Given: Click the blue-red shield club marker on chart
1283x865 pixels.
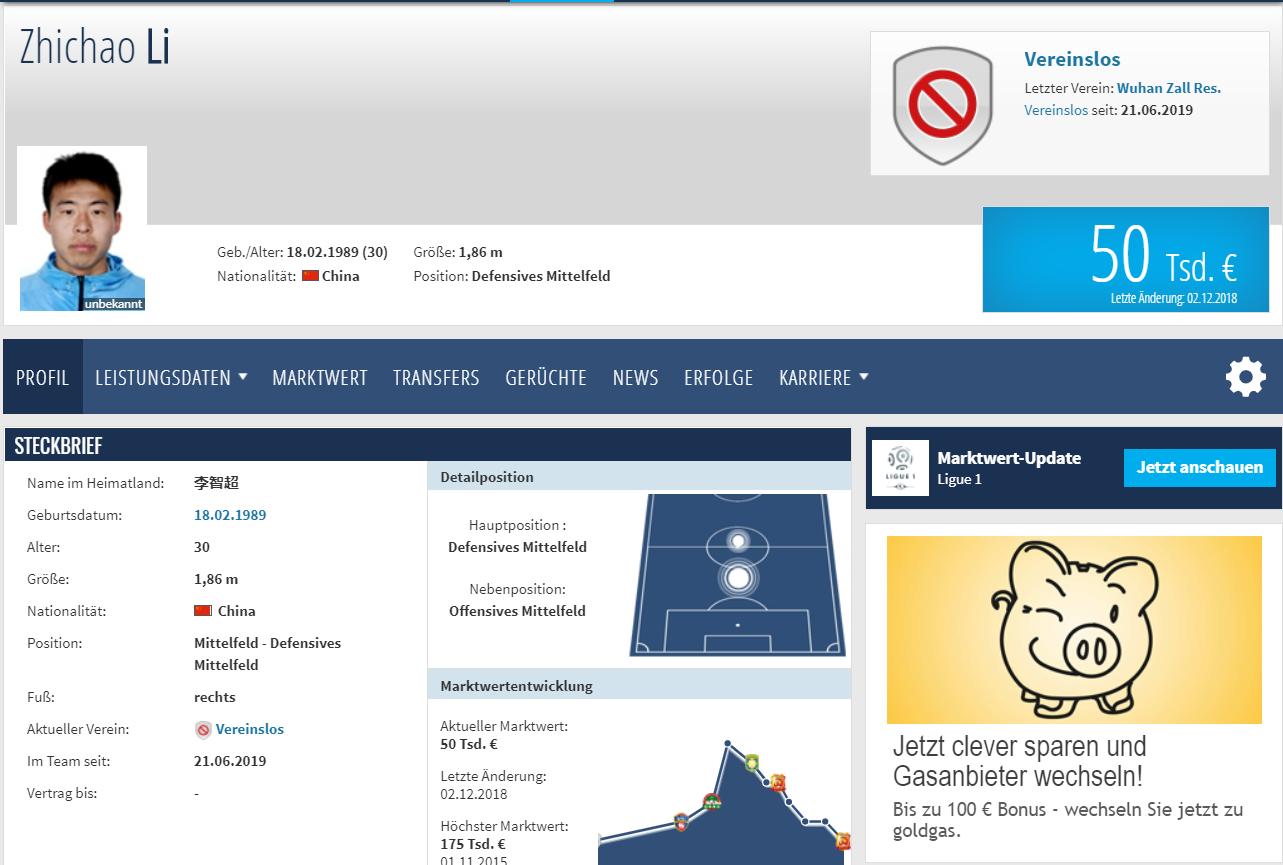Looking at the screenshot, I should tap(682, 823).
